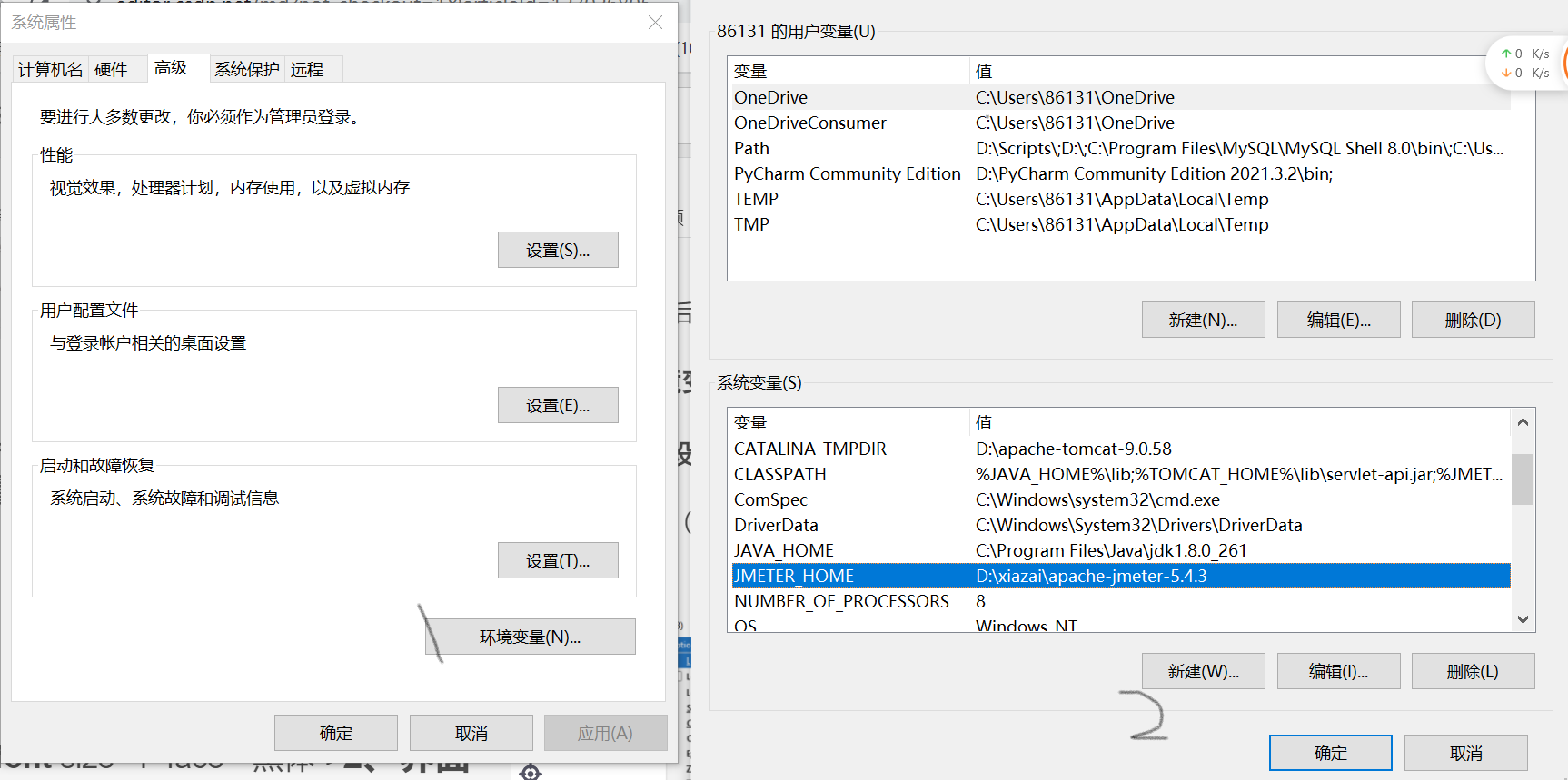Click system variables scrollbar up arrow

pos(1523,422)
